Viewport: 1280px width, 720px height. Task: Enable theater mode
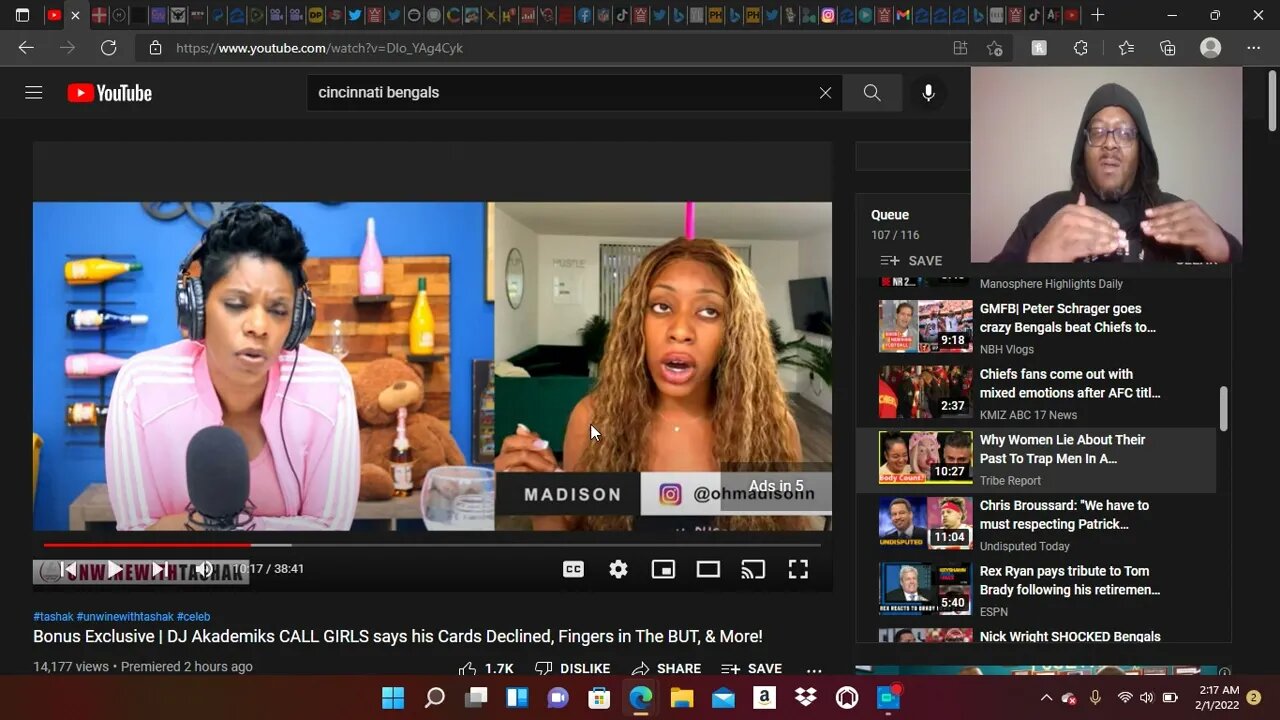point(708,569)
